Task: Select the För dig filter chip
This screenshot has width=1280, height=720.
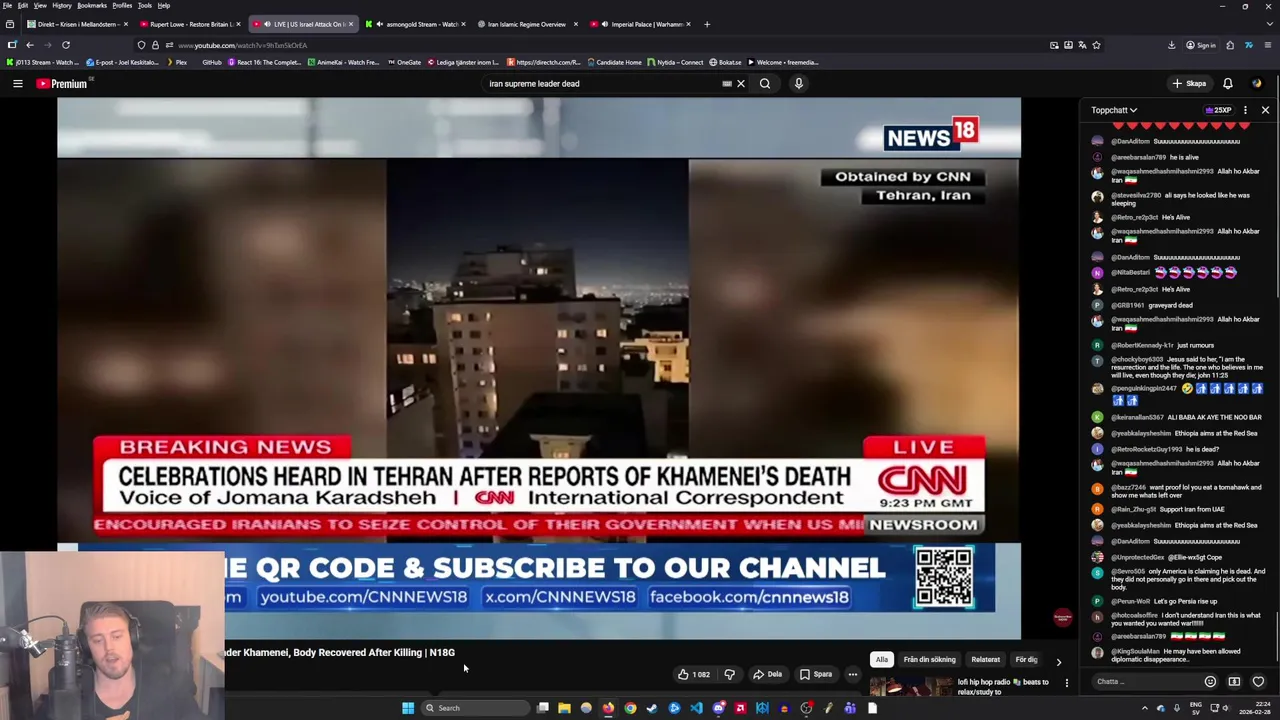Action: (x=1026, y=660)
